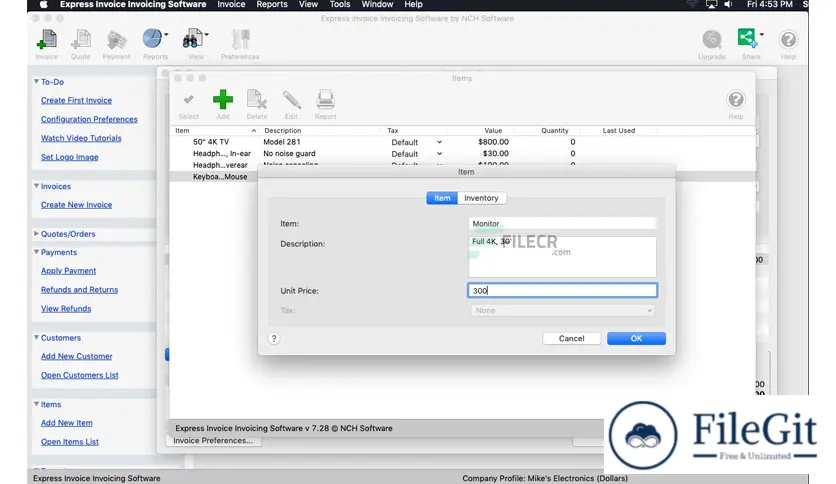Screen dimensions: 836x484
Task: Click the Set Logo Image link
Action: pyautogui.click(x=70, y=157)
